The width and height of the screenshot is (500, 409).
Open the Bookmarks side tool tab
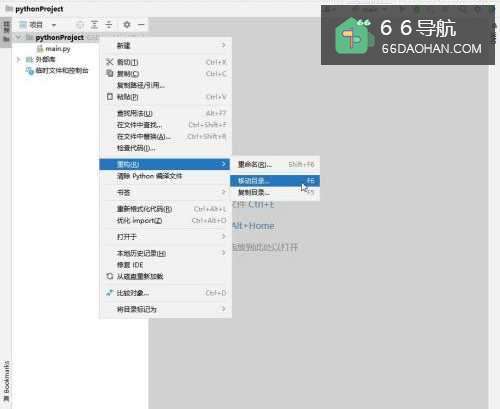(6, 381)
